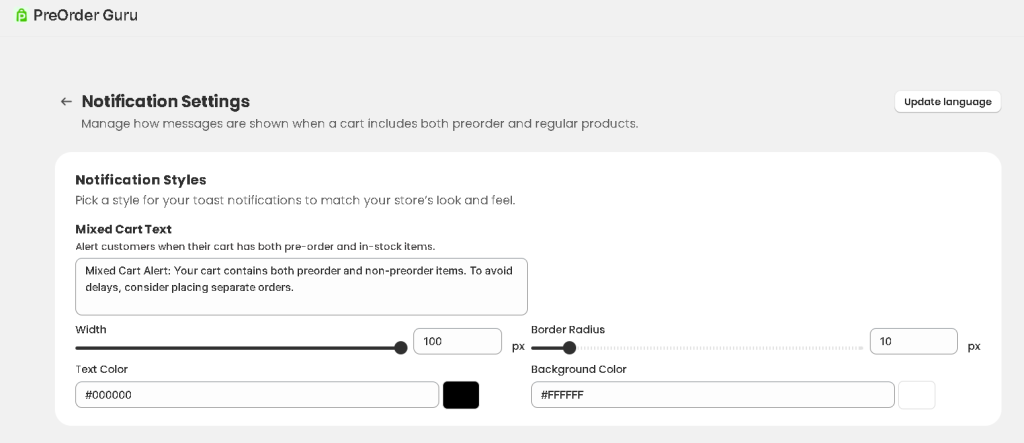Screen dimensions: 1024x443
Task: Click the Text Color hex input
Action: coord(257,395)
